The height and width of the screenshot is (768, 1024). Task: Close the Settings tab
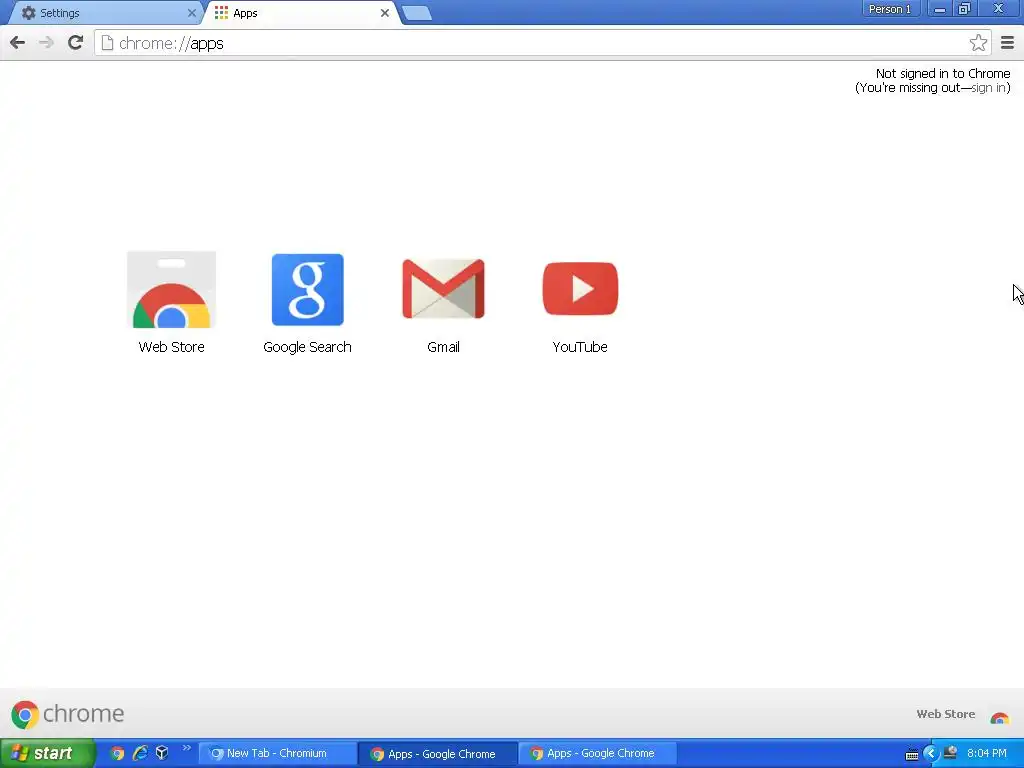click(x=191, y=13)
